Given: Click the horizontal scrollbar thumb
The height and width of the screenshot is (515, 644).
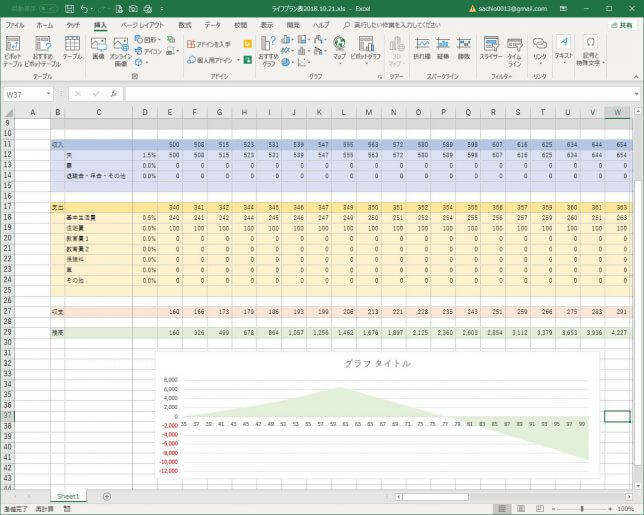Looking at the screenshot, I should coord(435,497).
